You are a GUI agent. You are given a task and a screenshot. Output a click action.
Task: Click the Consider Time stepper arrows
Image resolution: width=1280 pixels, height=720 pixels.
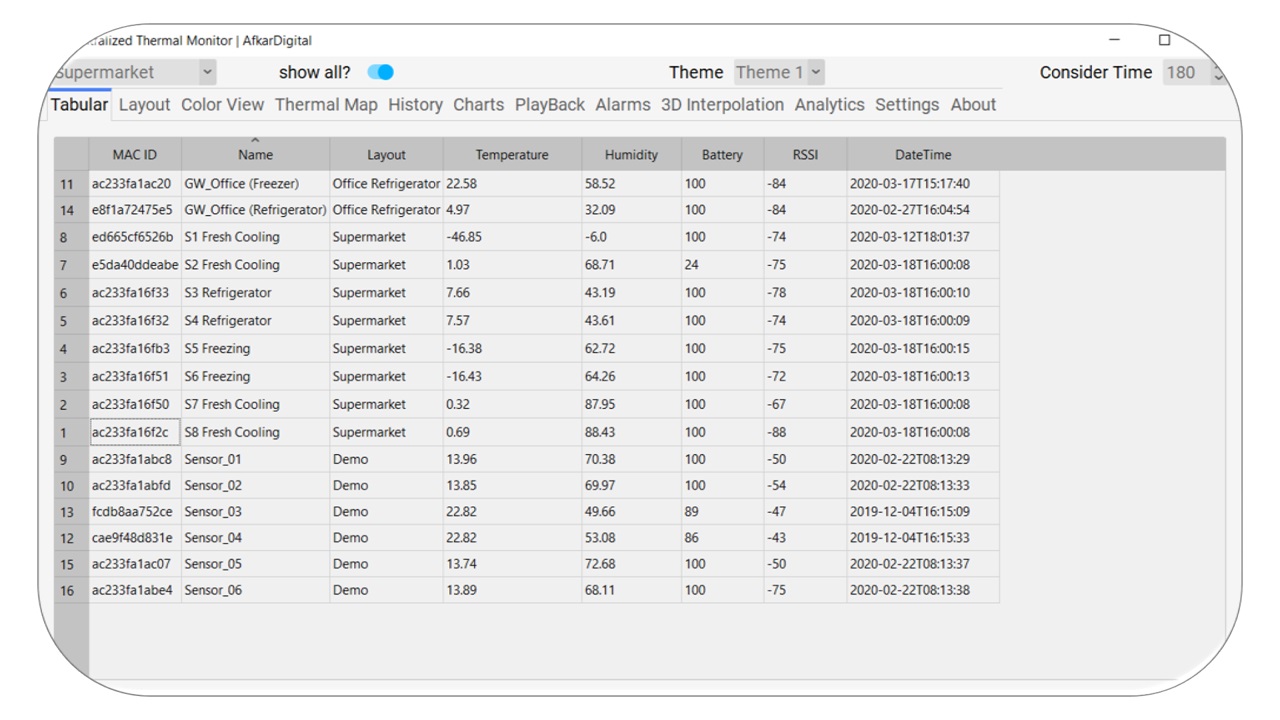click(1216, 72)
